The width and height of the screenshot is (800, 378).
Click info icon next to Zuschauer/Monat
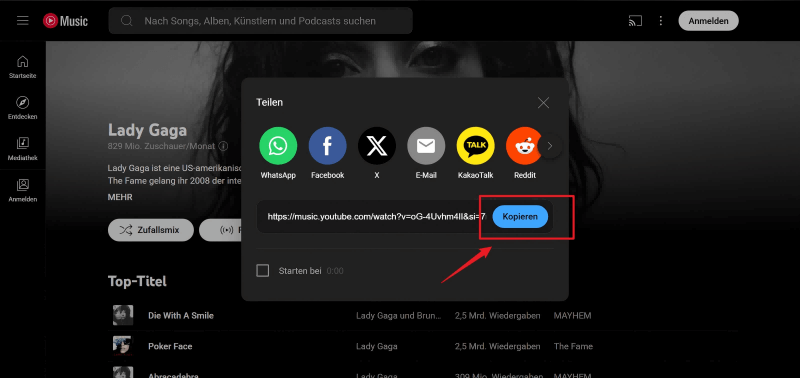pos(223,146)
